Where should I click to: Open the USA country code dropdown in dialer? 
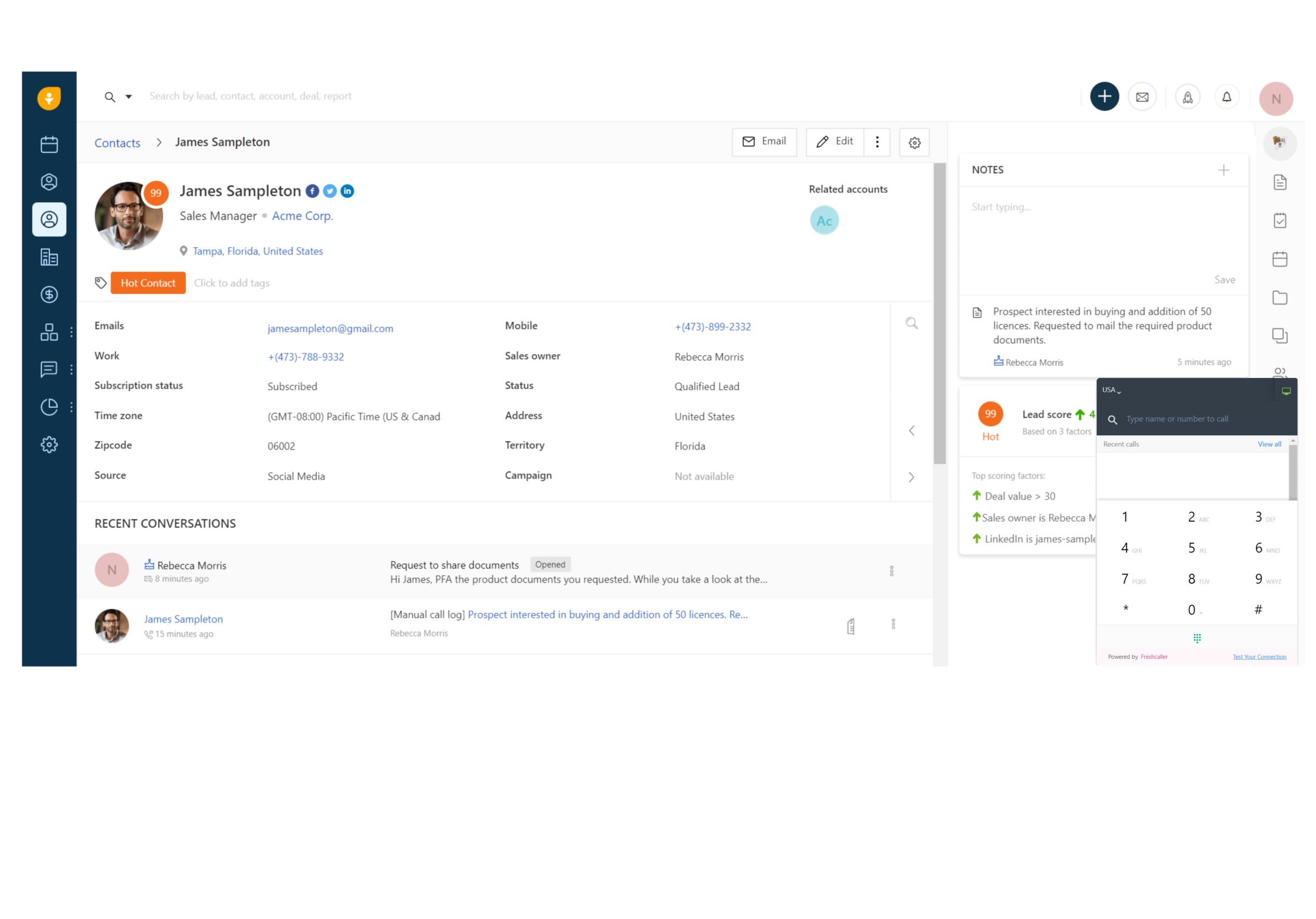tap(1112, 389)
